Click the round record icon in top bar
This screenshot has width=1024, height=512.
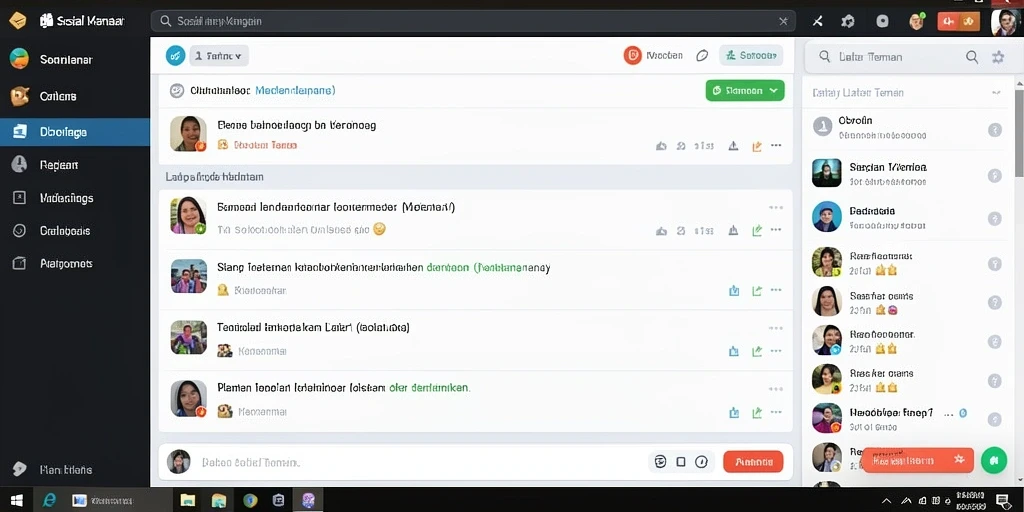click(882, 21)
